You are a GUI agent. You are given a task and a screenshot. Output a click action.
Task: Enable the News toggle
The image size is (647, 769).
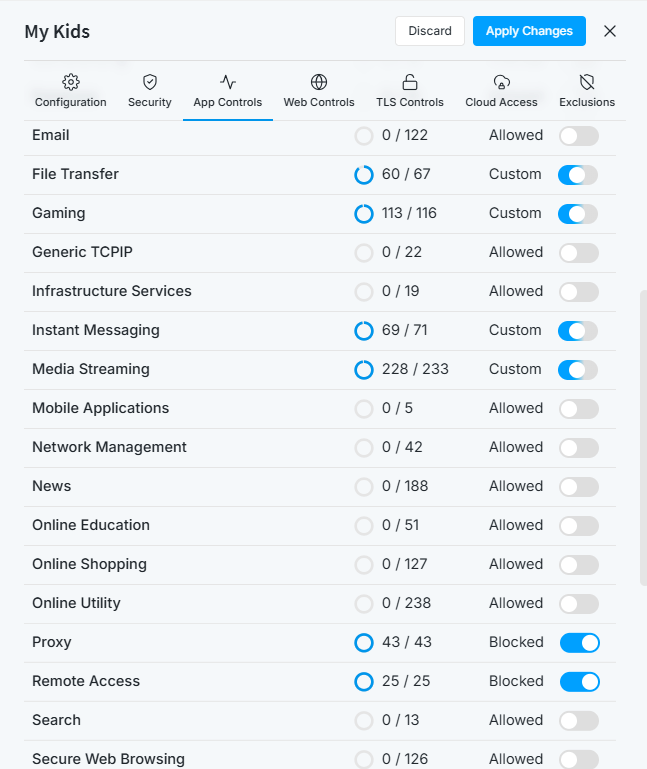[579, 487]
